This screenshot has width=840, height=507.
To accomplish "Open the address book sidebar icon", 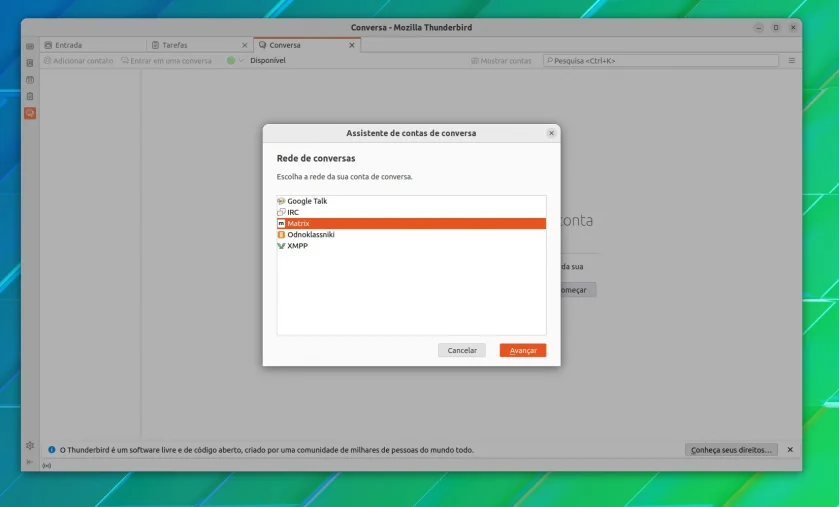I will point(30,63).
